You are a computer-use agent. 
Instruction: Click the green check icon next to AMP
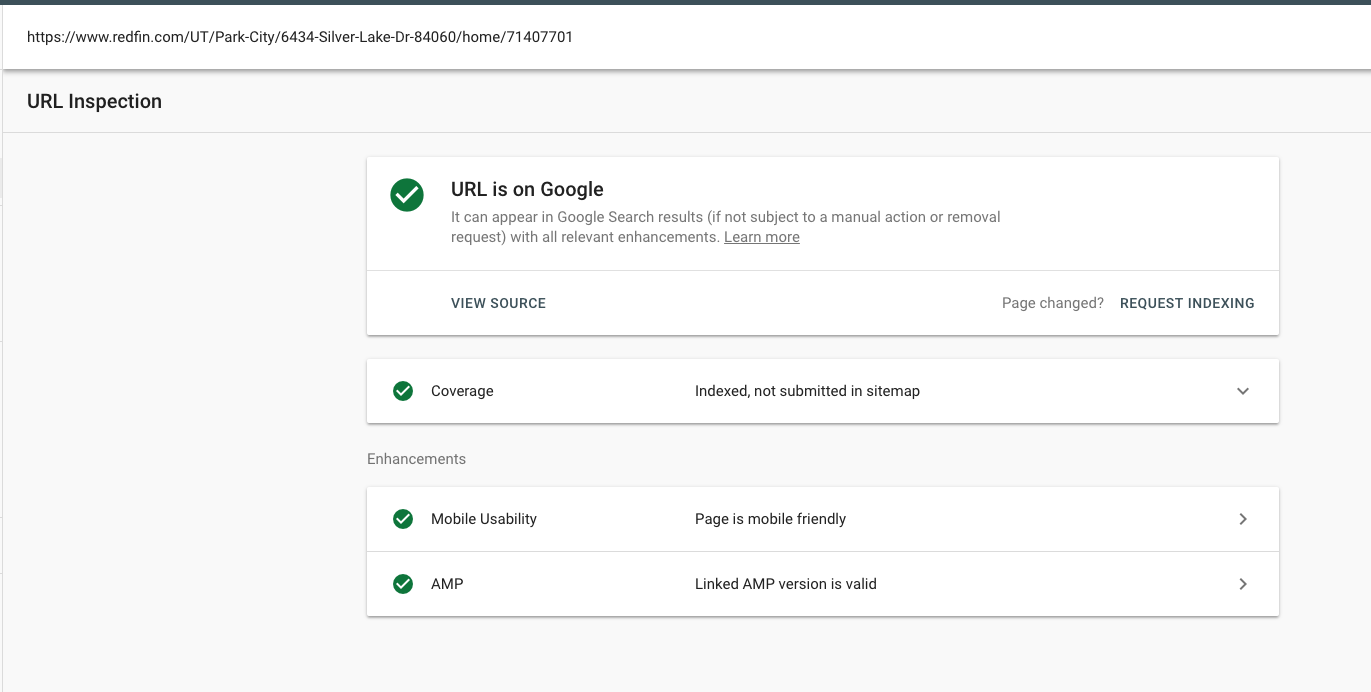(x=403, y=584)
